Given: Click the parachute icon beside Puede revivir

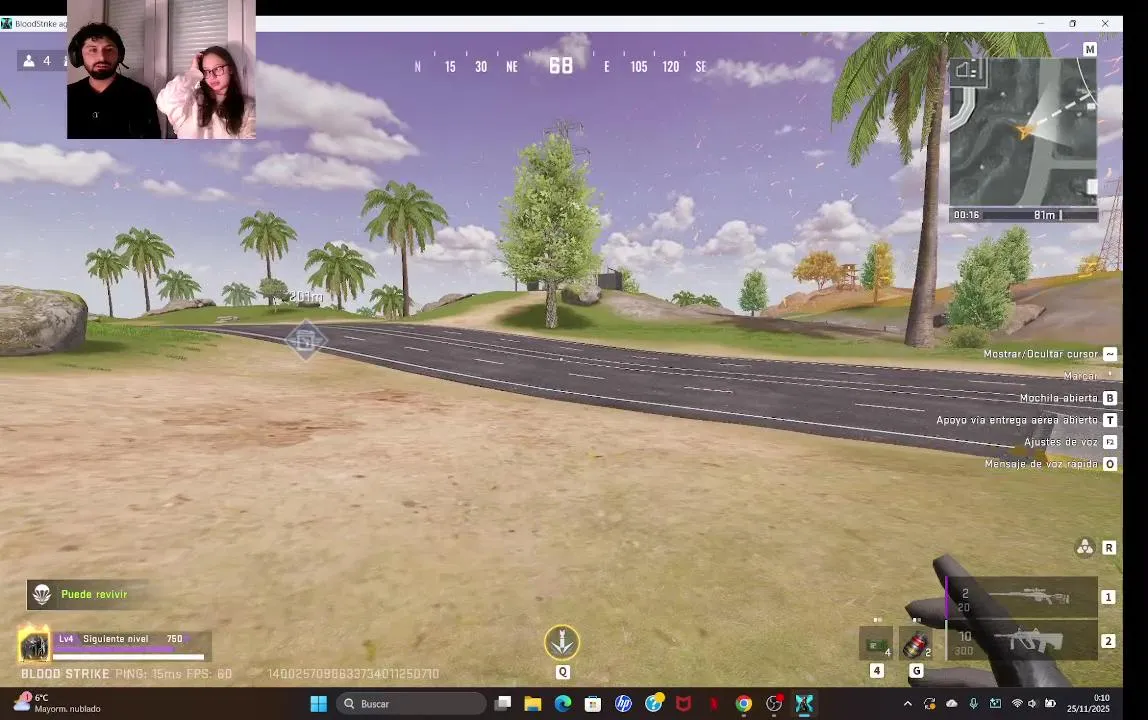Looking at the screenshot, I should tap(42, 594).
